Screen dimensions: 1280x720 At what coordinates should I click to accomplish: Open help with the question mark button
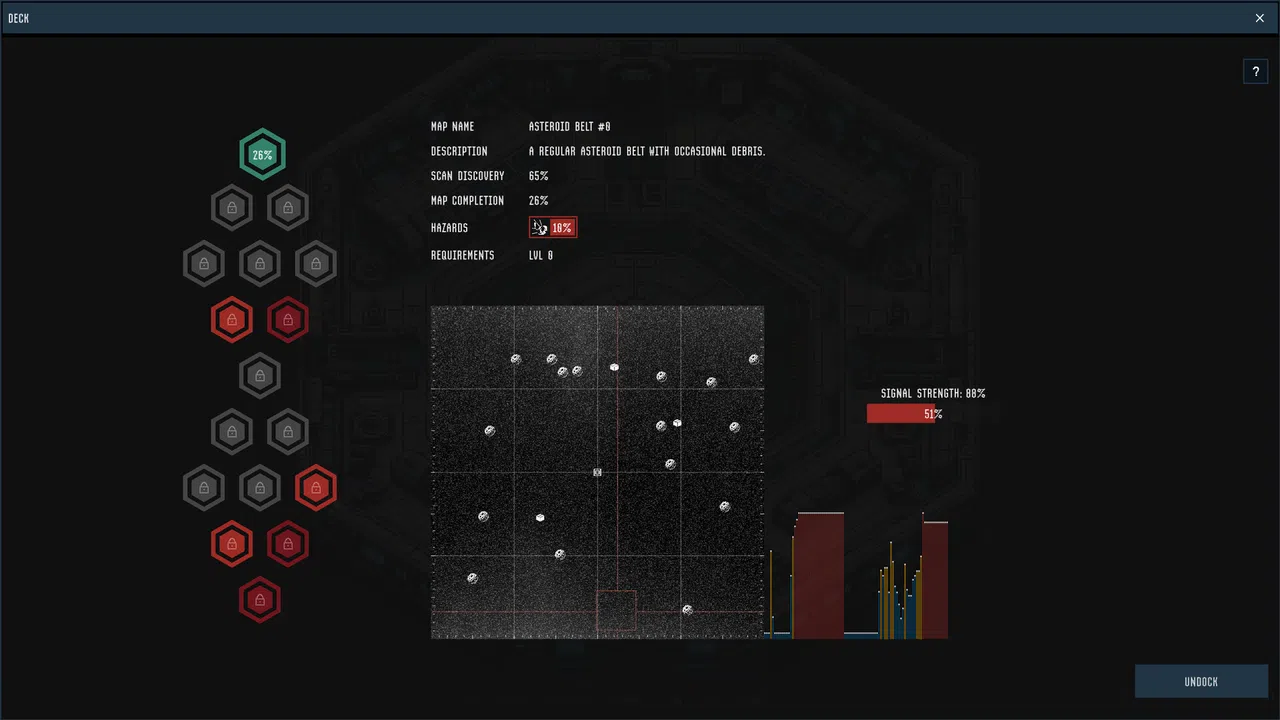point(1255,71)
